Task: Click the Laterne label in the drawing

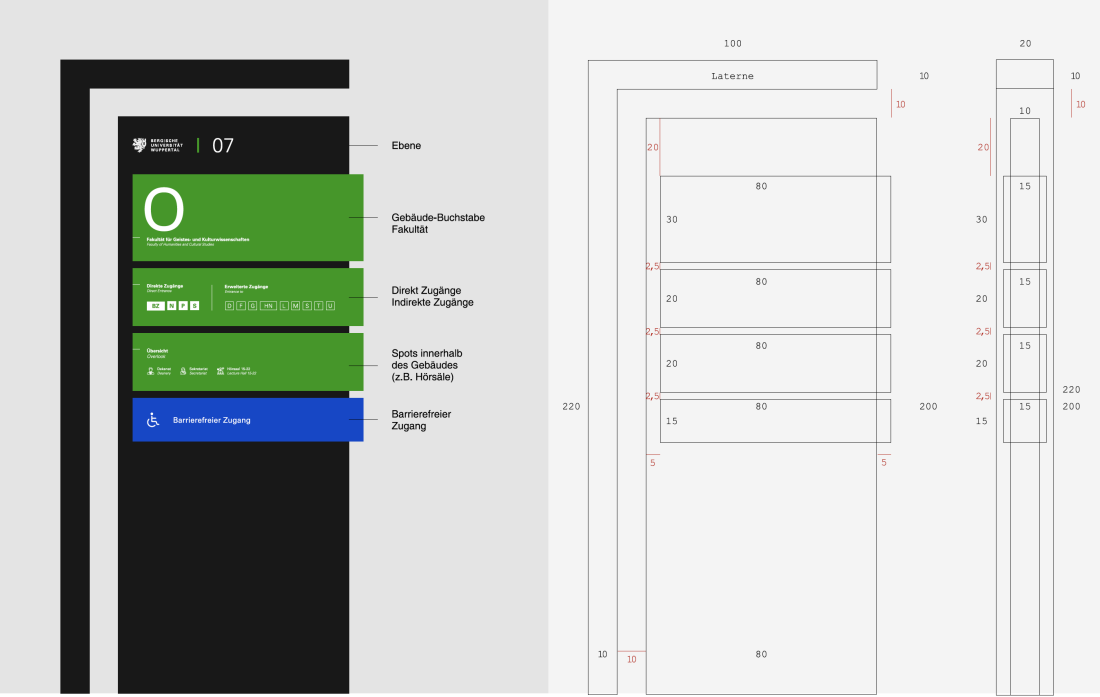Action: coord(732,76)
